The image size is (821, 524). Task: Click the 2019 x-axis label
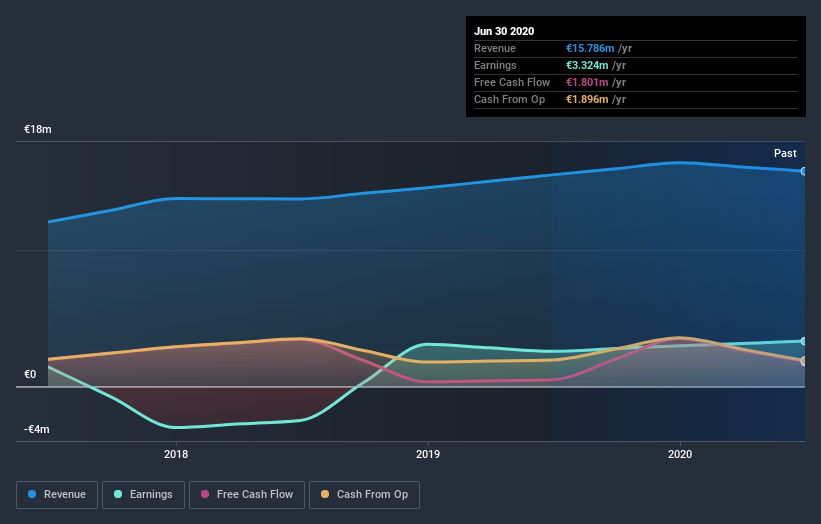pos(428,454)
